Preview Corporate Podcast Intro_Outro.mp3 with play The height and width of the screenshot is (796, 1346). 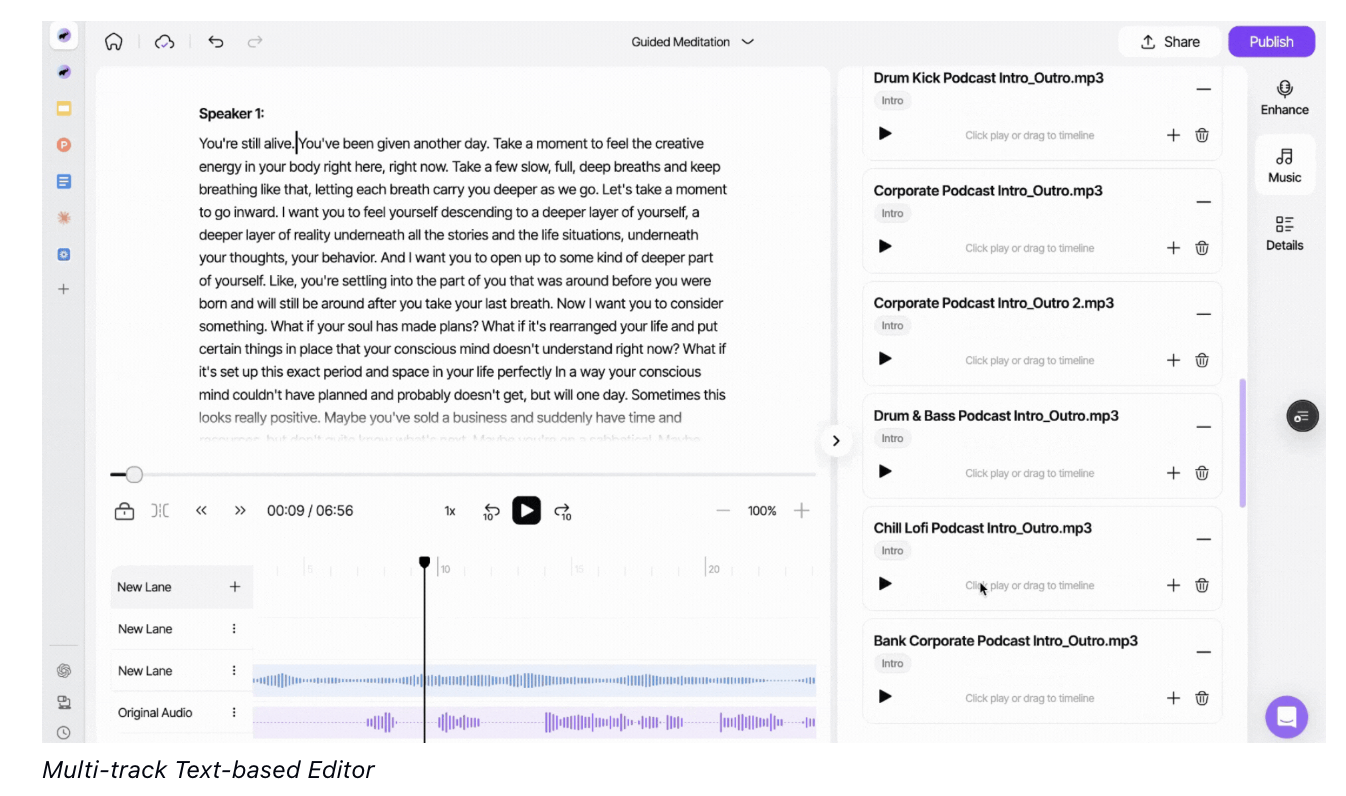pyautogui.click(x=885, y=246)
